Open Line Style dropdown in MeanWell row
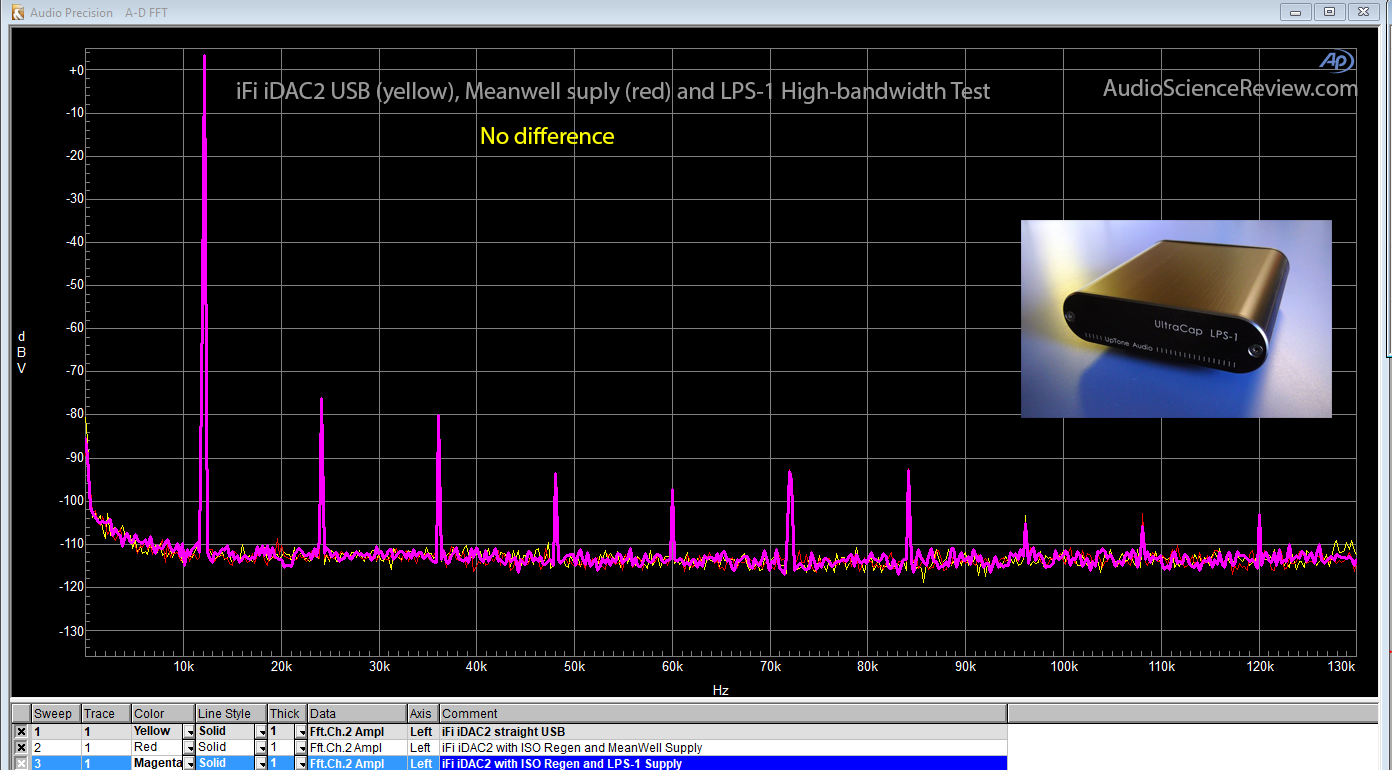This screenshot has height=770, width=1392. [x=261, y=748]
